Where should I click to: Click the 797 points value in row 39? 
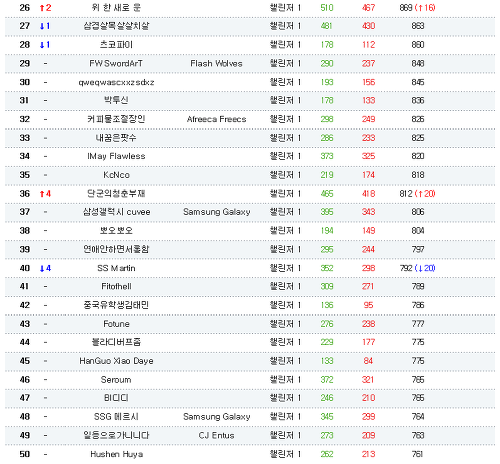[418, 250]
